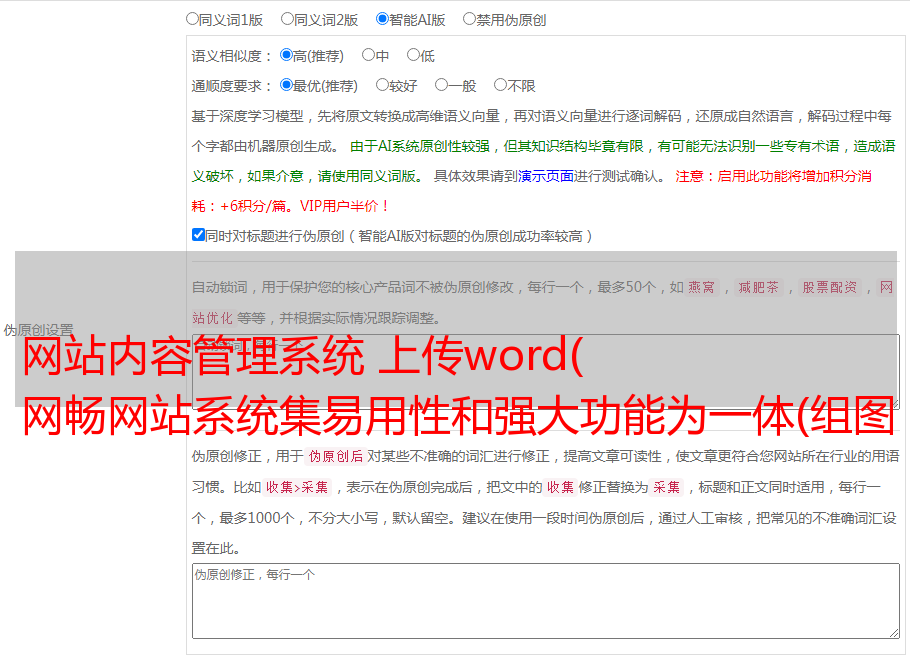Set 语义相似度 to 高(推荐)
Screen dimensions: 911x658
[x=286, y=55]
